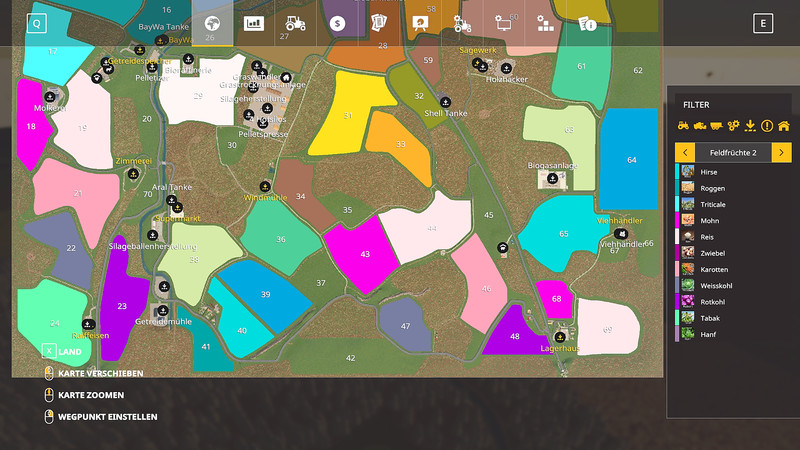
Task: Open the vehicles tractor tab icon
Action: (x=295, y=23)
